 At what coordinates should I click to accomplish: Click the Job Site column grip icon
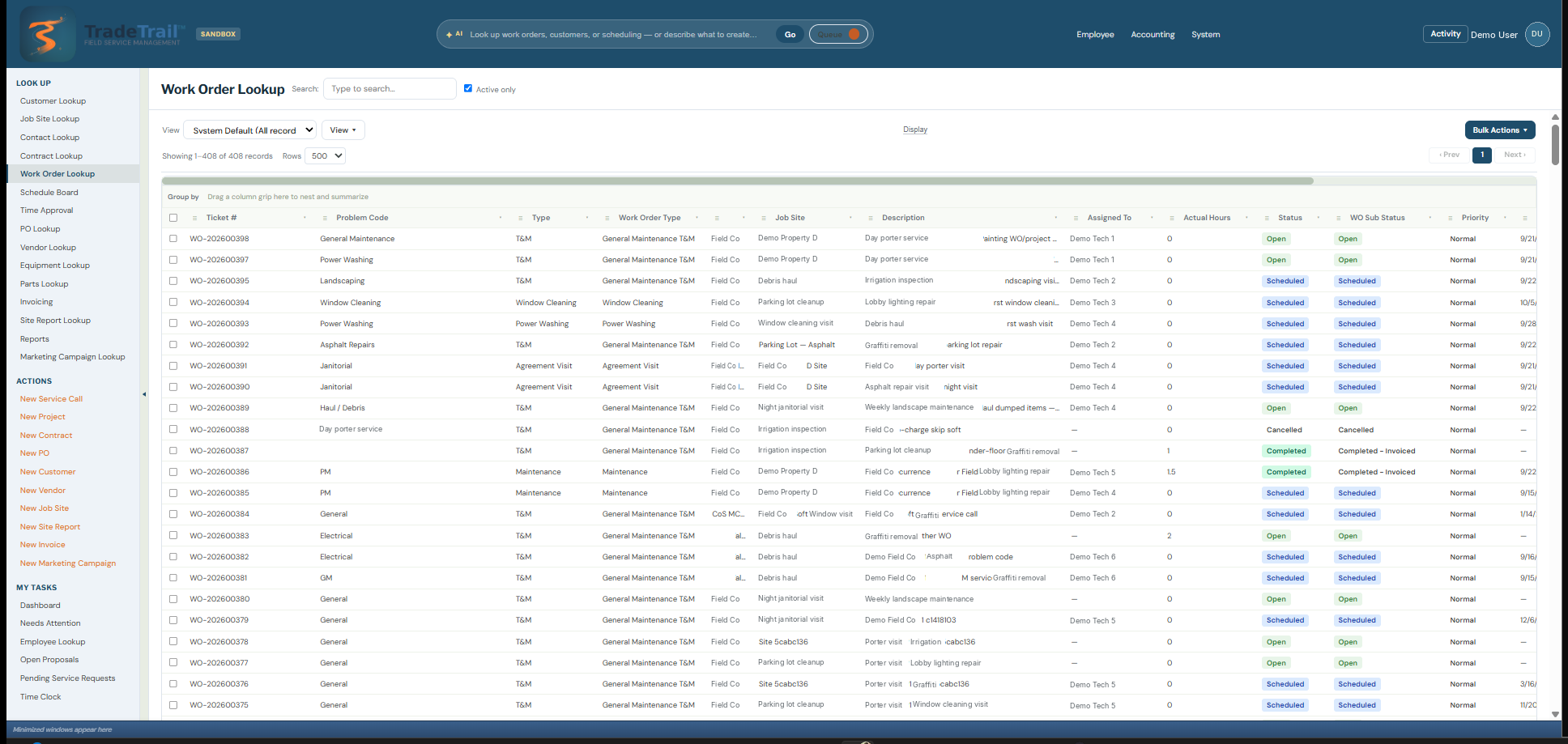tap(764, 218)
